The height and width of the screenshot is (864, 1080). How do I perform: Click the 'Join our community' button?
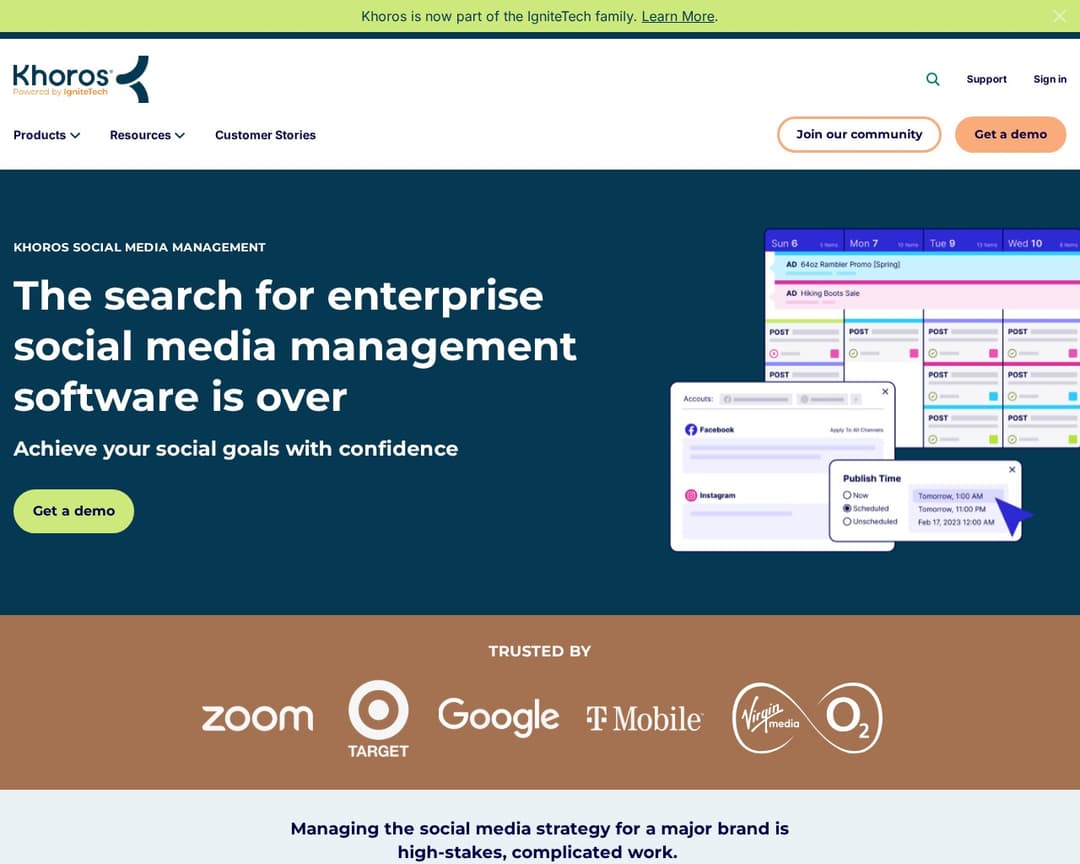858,134
